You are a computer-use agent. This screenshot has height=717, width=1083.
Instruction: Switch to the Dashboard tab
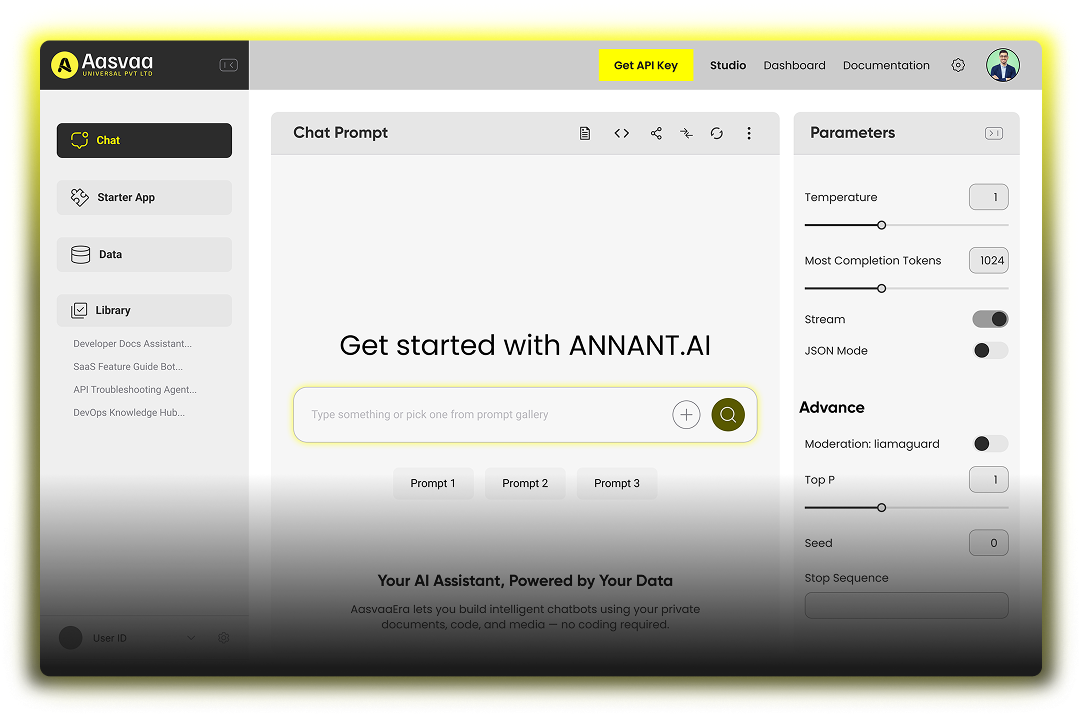coord(794,65)
